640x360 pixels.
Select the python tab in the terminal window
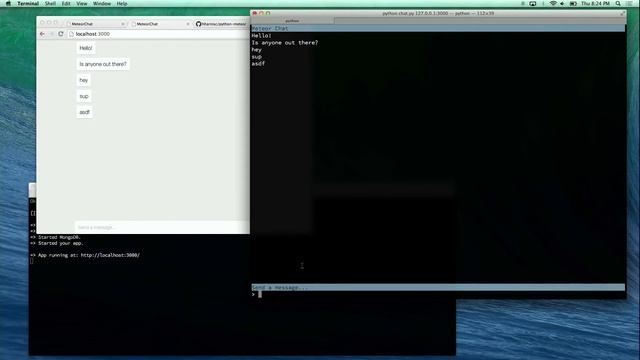pos(292,20)
